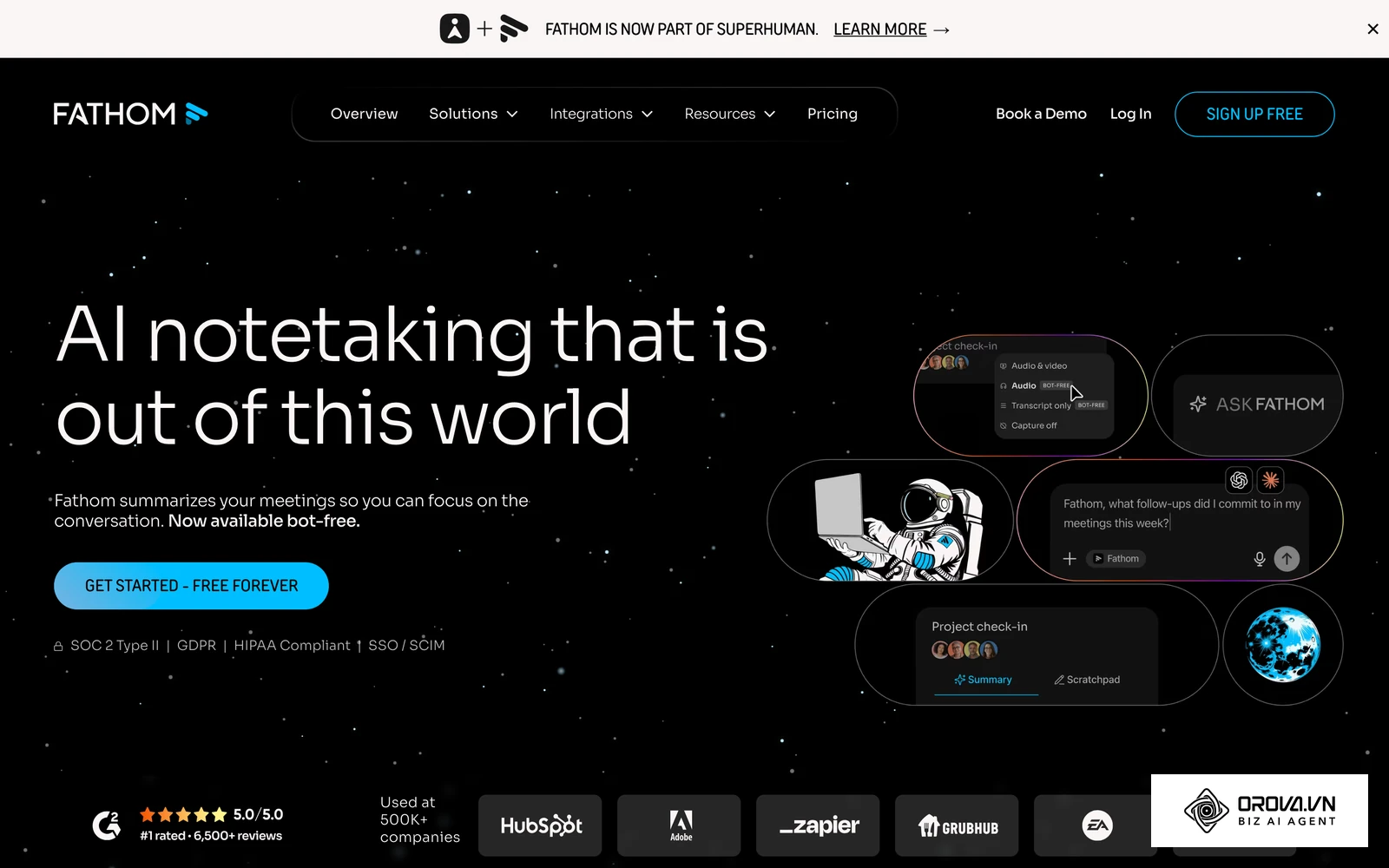1389x868 pixels.
Task: Click Get Started - Free Forever button
Action: pos(191,586)
